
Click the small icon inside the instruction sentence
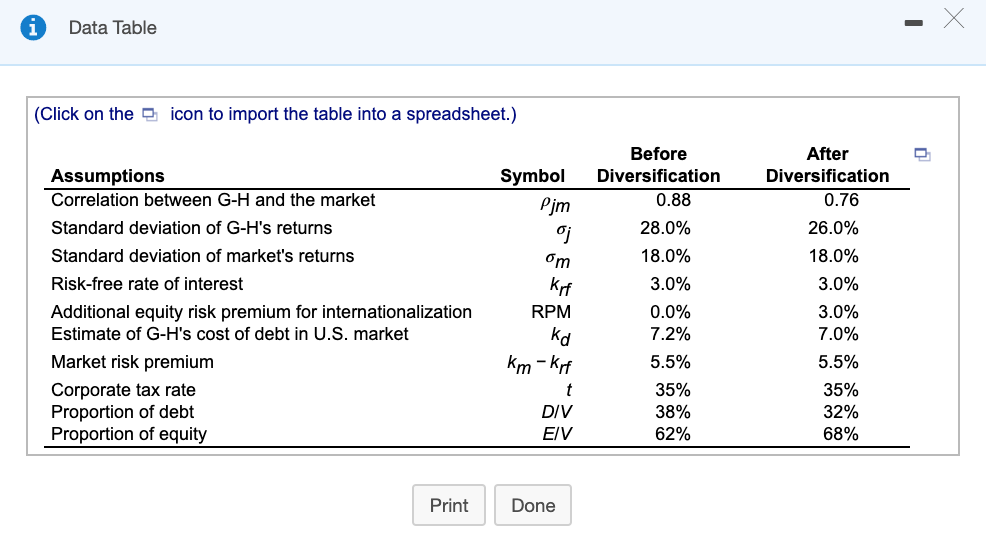[150, 114]
